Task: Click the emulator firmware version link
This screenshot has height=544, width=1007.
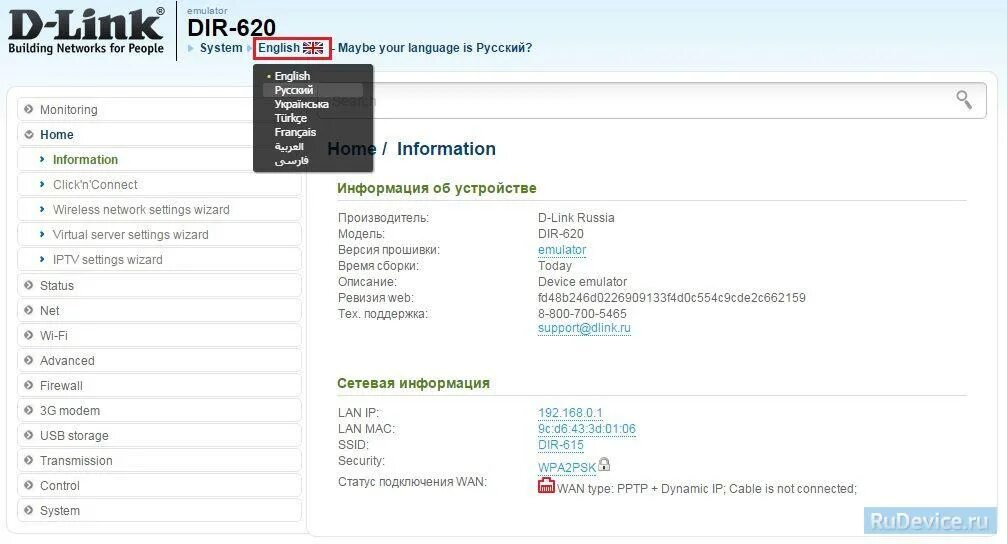Action: pyautogui.click(x=562, y=250)
